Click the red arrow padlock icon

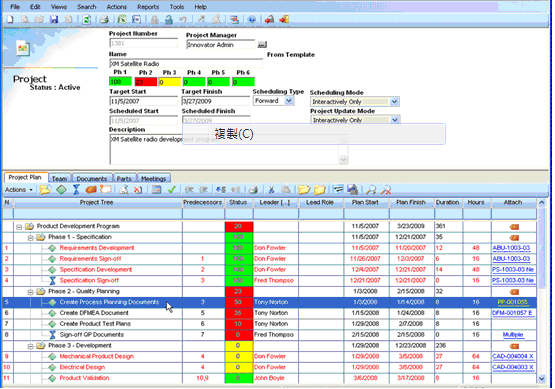click(269, 19)
